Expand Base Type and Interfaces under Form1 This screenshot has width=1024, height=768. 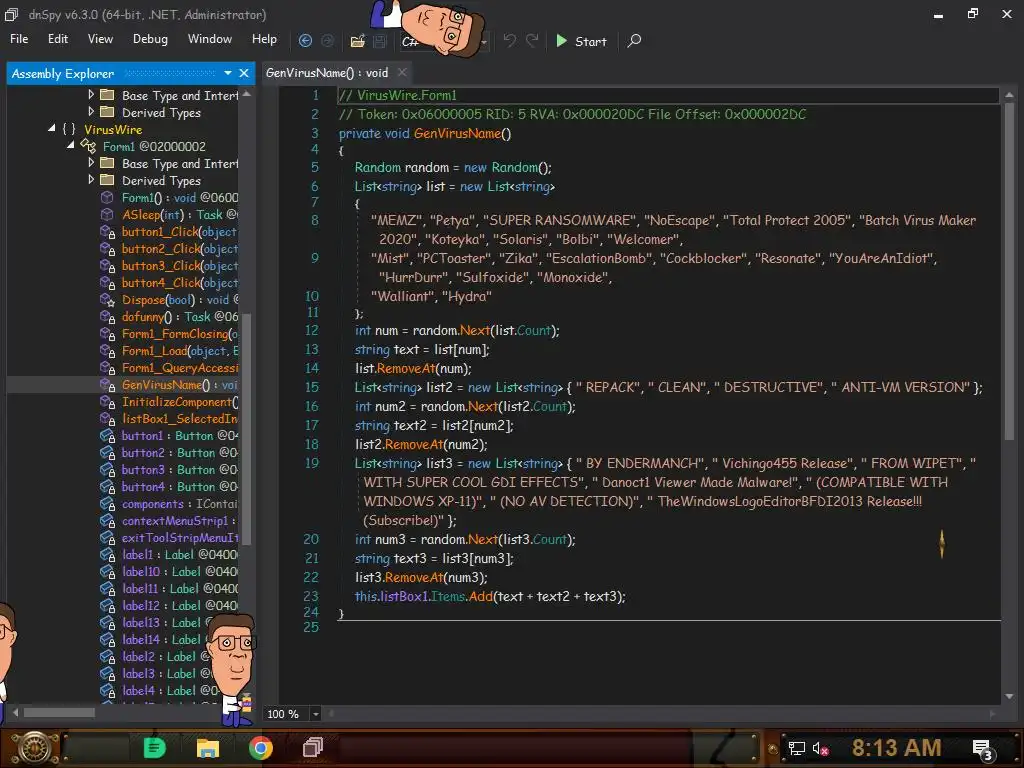coord(91,162)
